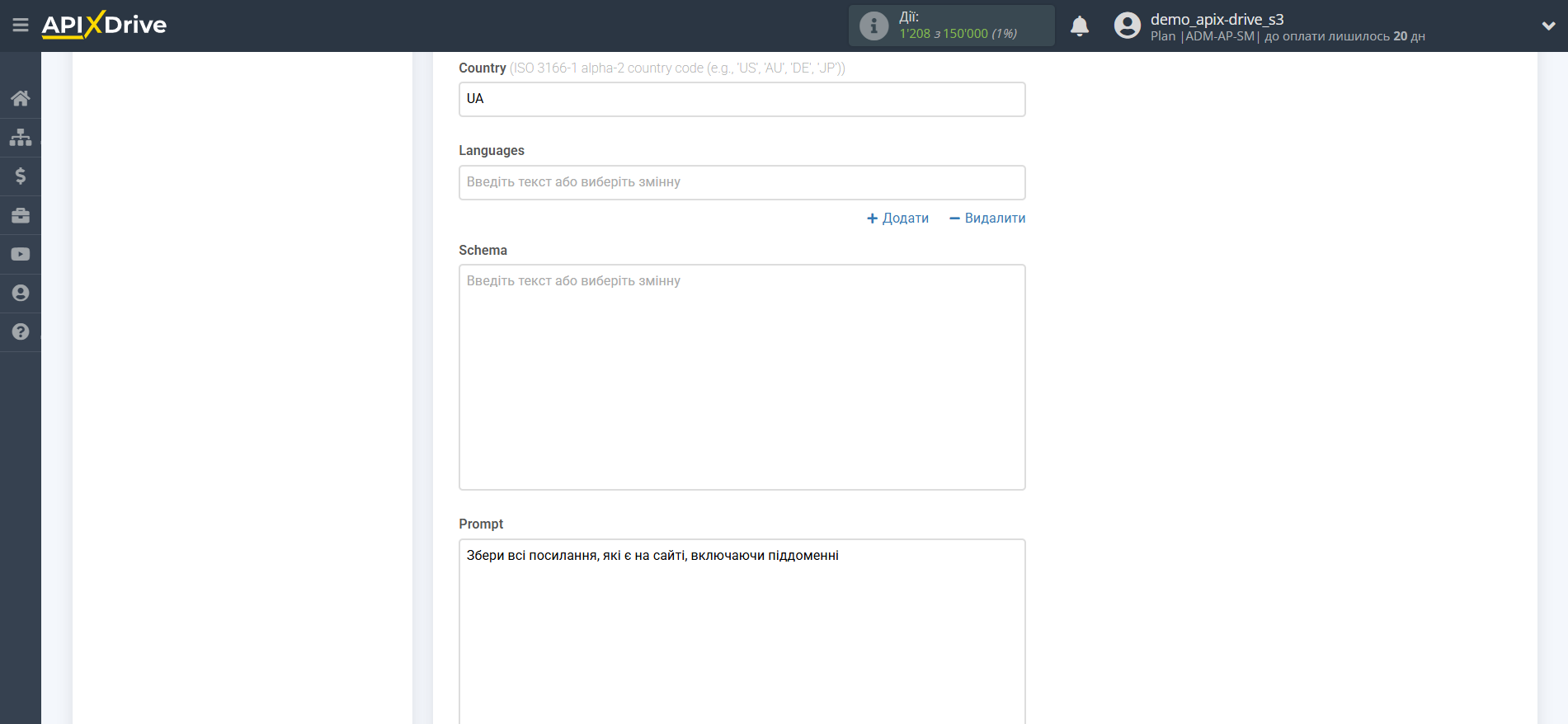1568x724 pixels.
Task: Expand the account dropdown chevron
Action: 1548,26
